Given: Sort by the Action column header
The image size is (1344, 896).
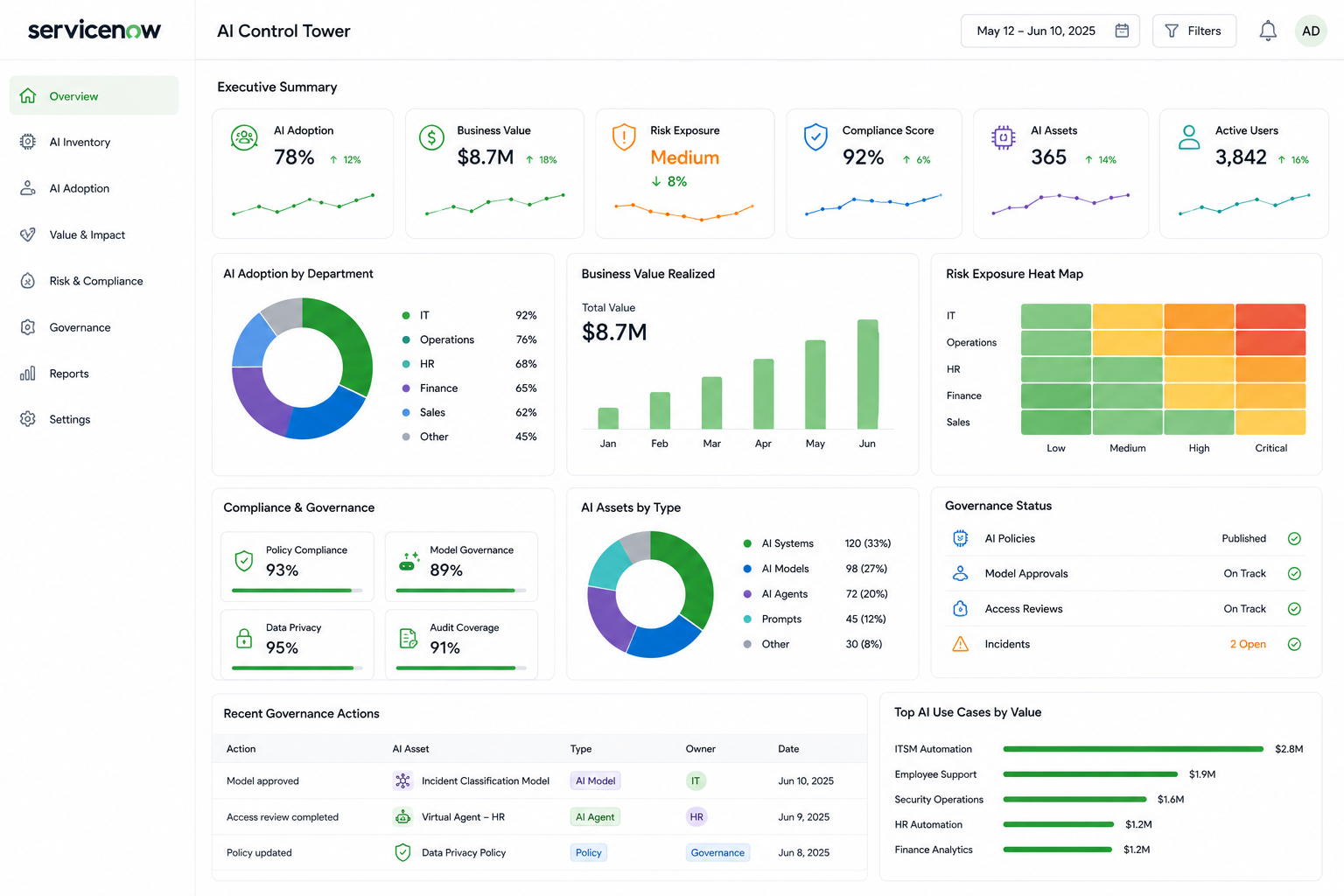Looking at the screenshot, I should (241, 748).
